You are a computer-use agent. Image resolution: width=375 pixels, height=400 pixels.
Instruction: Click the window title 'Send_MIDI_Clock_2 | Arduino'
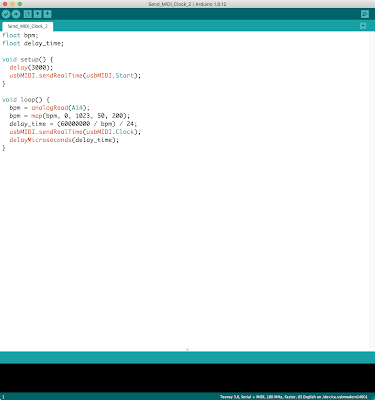coord(187,4)
